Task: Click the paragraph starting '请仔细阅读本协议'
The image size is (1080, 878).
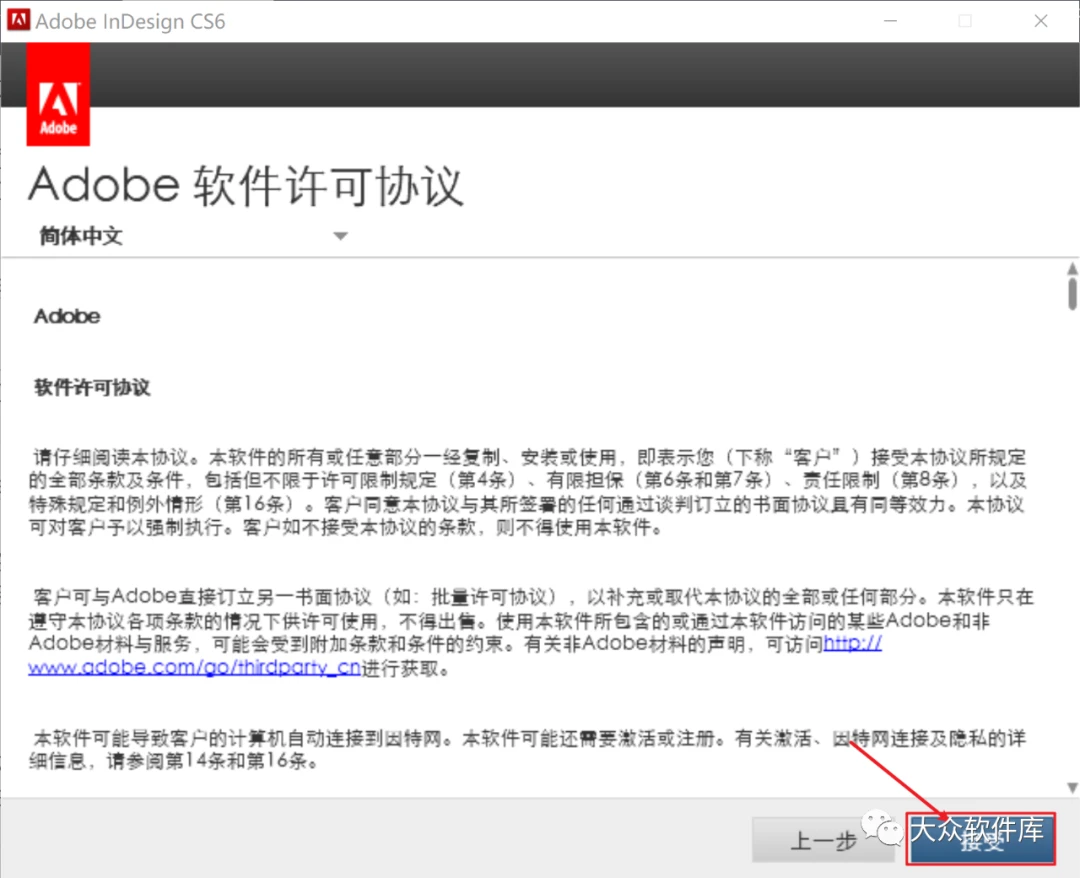Action: [x=528, y=492]
